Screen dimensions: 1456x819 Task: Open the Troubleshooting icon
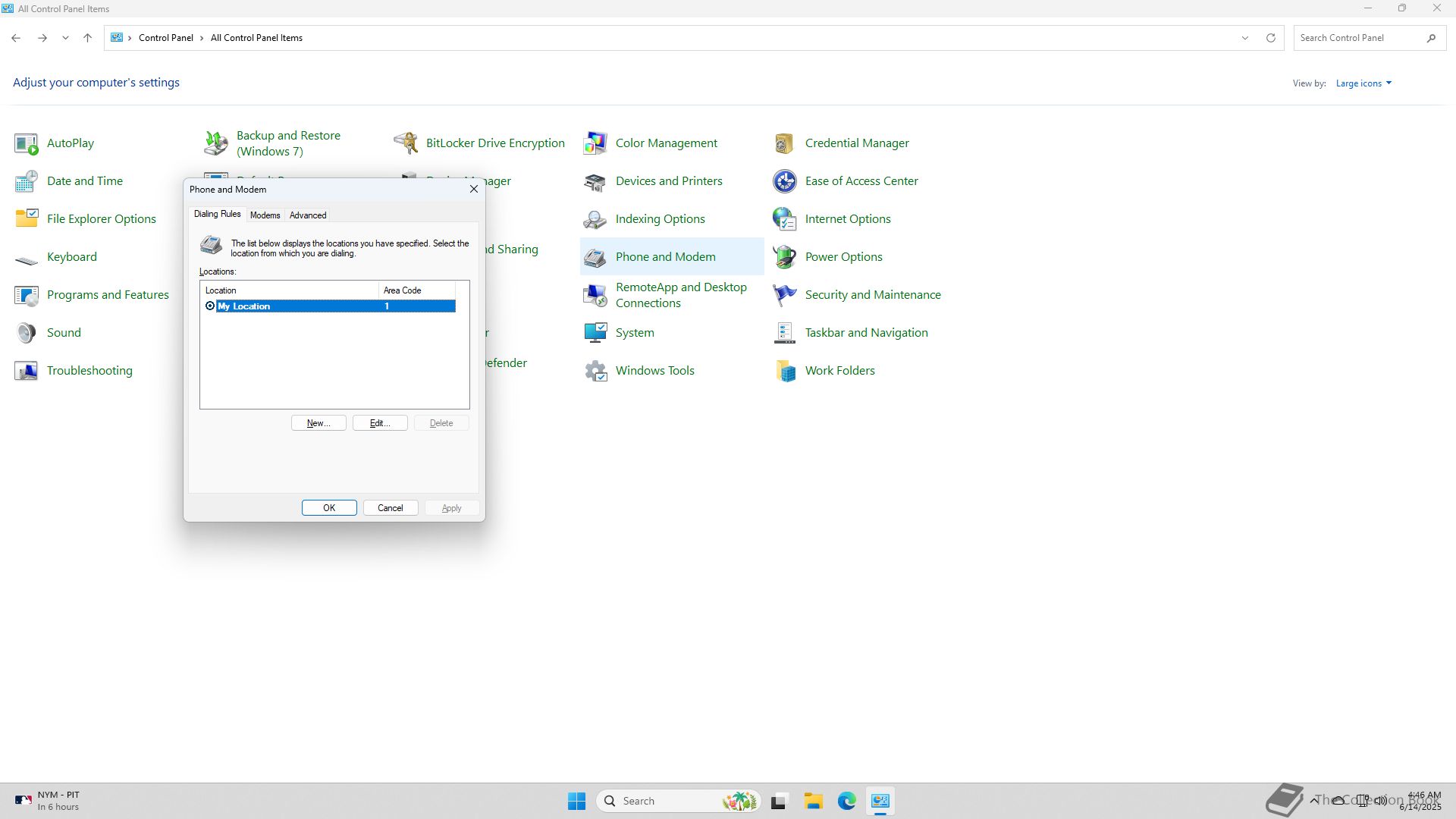point(27,371)
